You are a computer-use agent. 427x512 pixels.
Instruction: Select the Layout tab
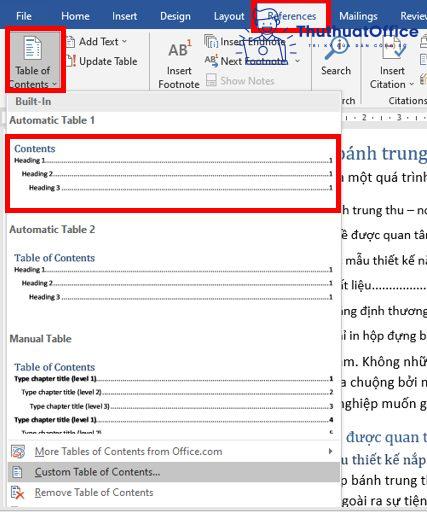click(x=229, y=16)
